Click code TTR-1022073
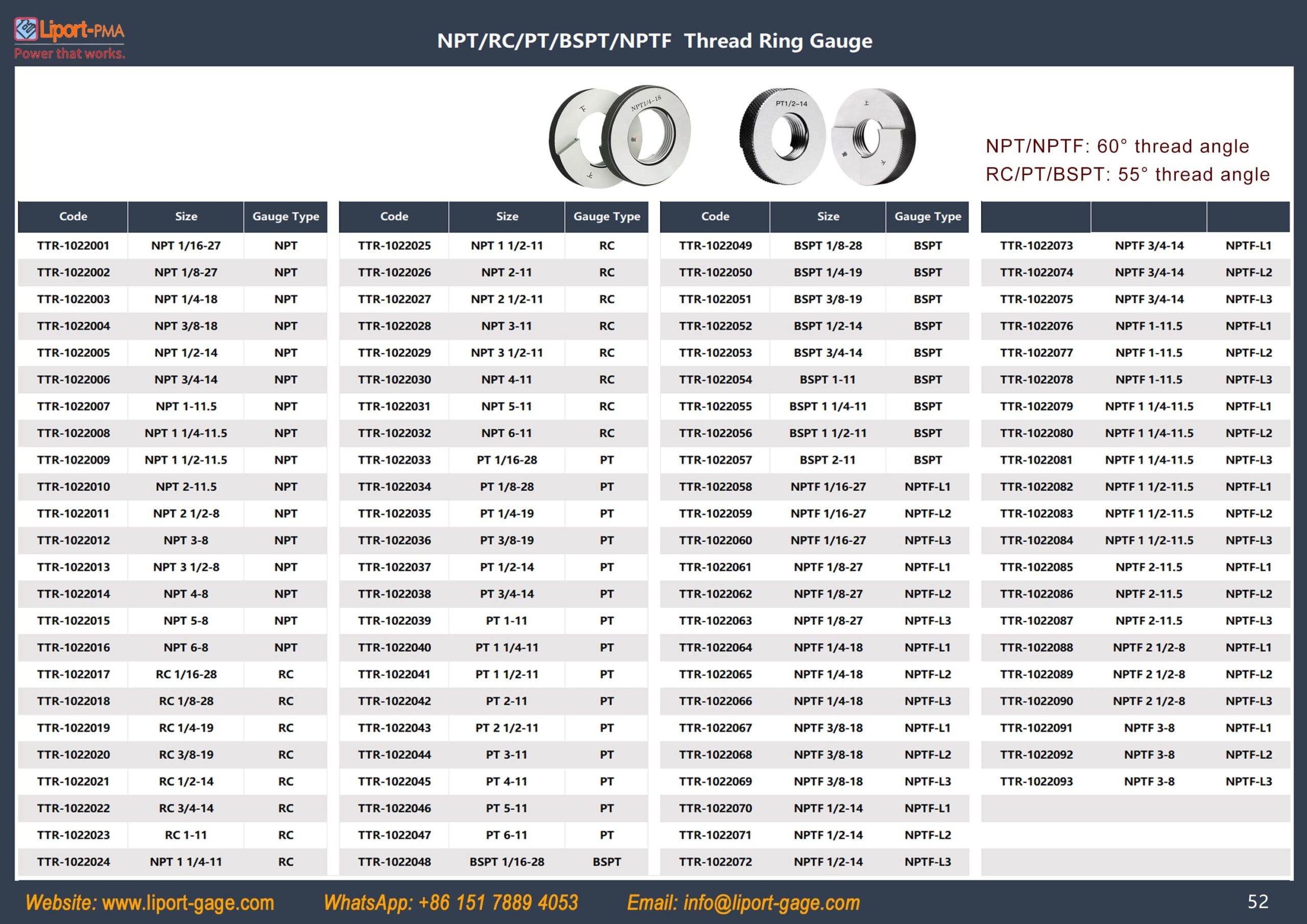 [1036, 246]
